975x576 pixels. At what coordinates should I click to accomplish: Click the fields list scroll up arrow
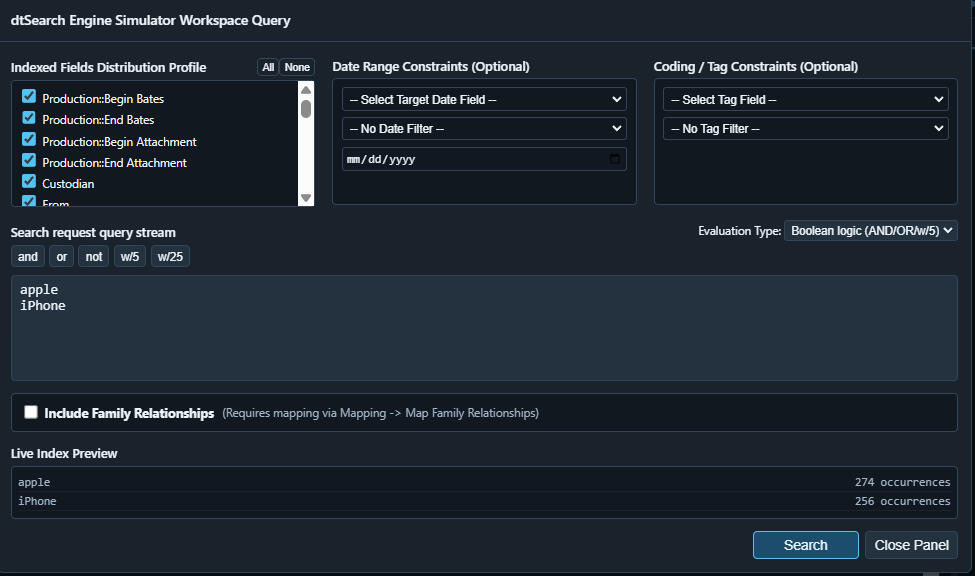[x=306, y=90]
